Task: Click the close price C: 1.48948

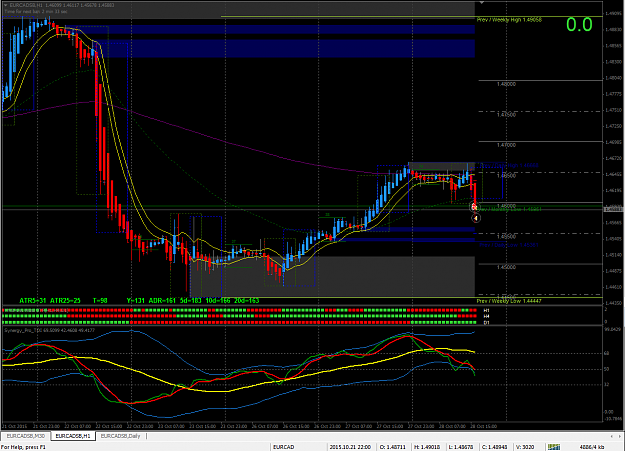Action: pos(497,447)
